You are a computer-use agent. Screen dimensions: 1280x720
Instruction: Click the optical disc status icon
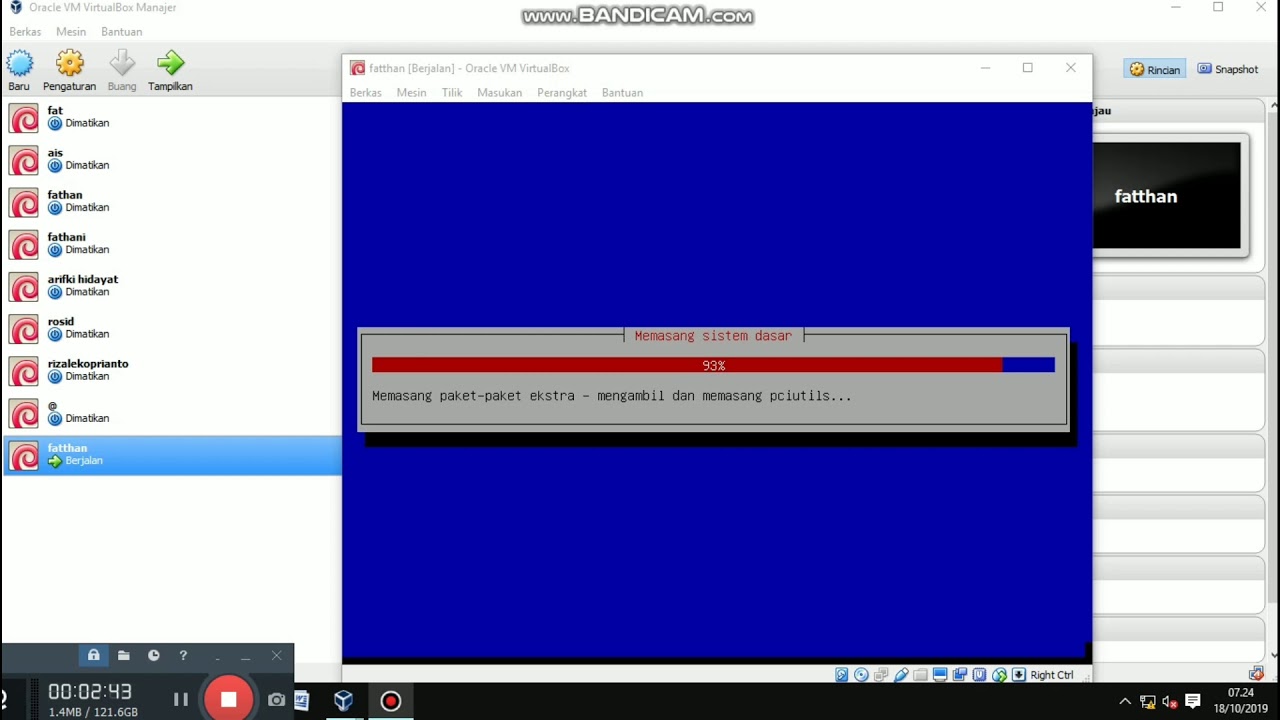[861, 675]
